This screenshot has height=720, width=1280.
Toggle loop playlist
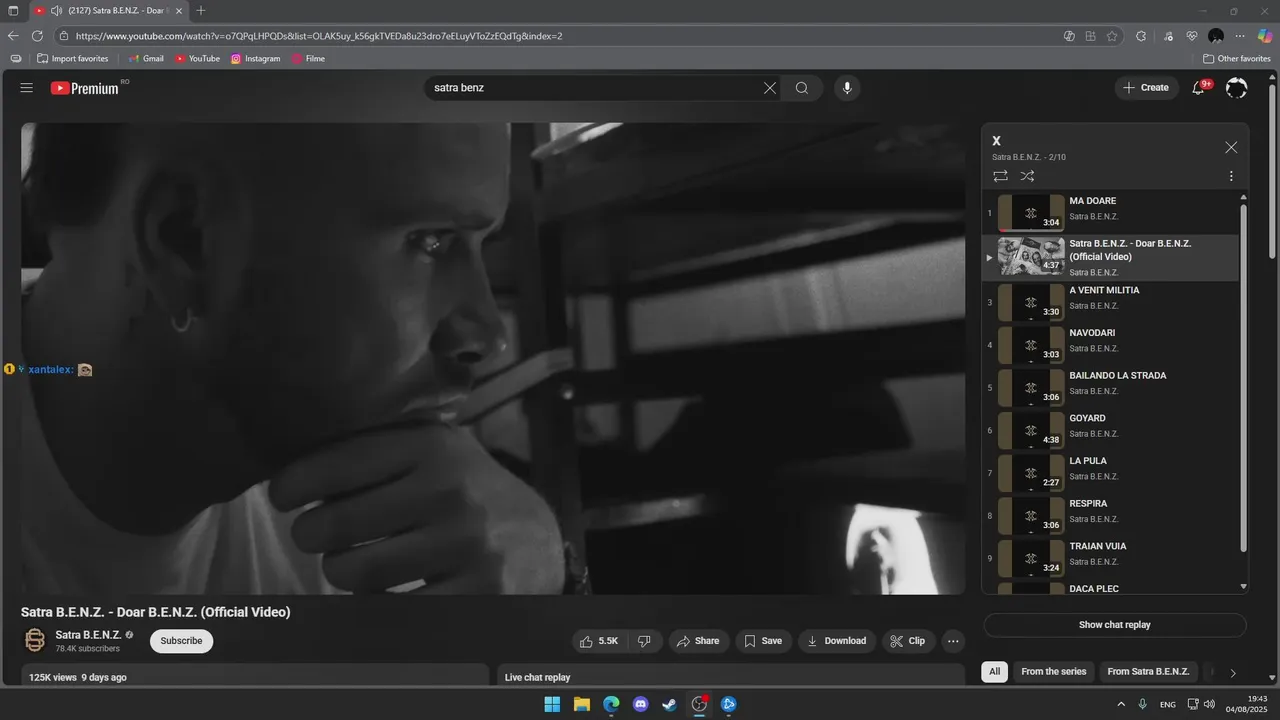click(1000, 176)
